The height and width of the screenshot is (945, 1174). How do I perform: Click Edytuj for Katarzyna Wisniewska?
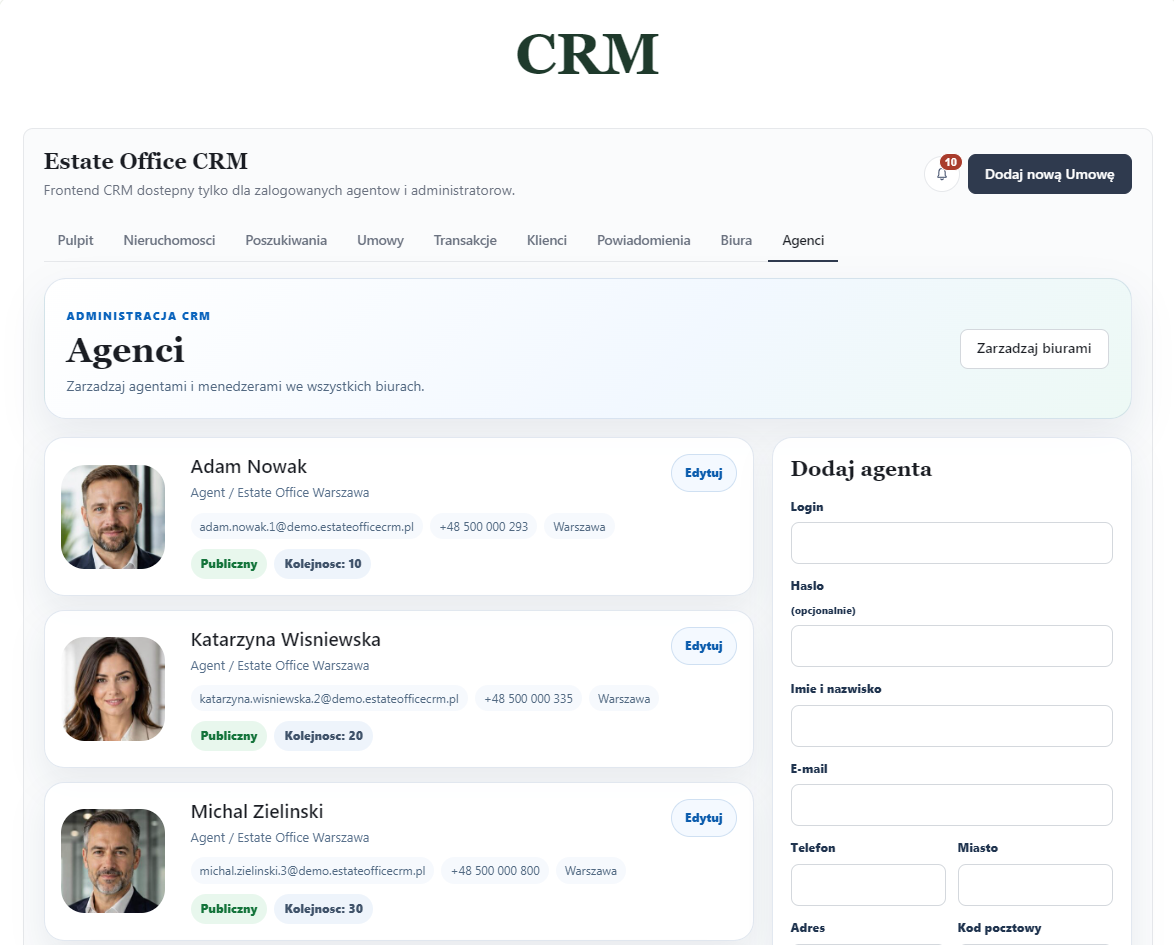click(x=704, y=646)
